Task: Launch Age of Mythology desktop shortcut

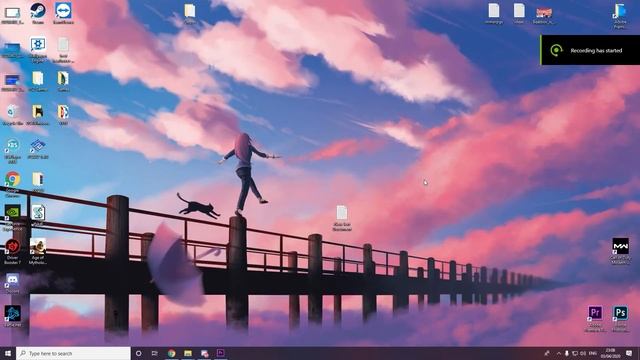Action: (x=38, y=251)
